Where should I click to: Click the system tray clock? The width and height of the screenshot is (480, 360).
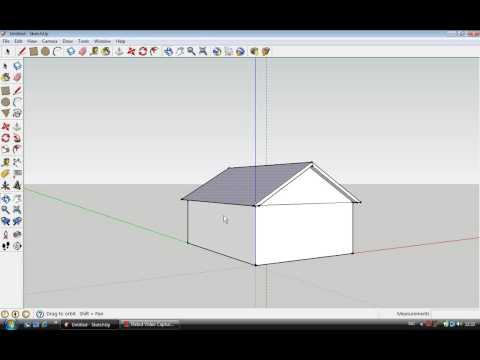click(469, 324)
